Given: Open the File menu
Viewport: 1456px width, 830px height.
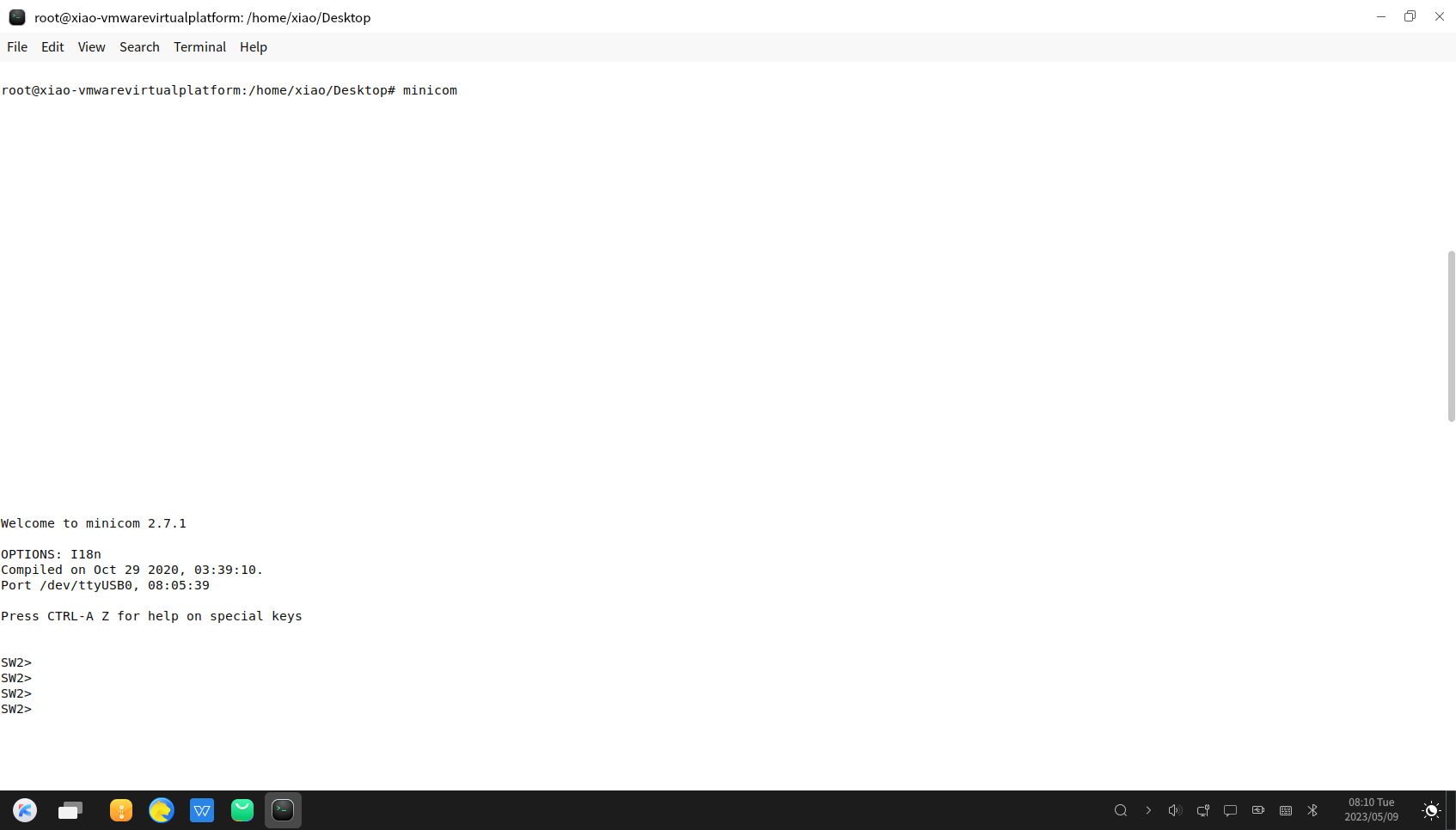Looking at the screenshot, I should click(x=17, y=47).
